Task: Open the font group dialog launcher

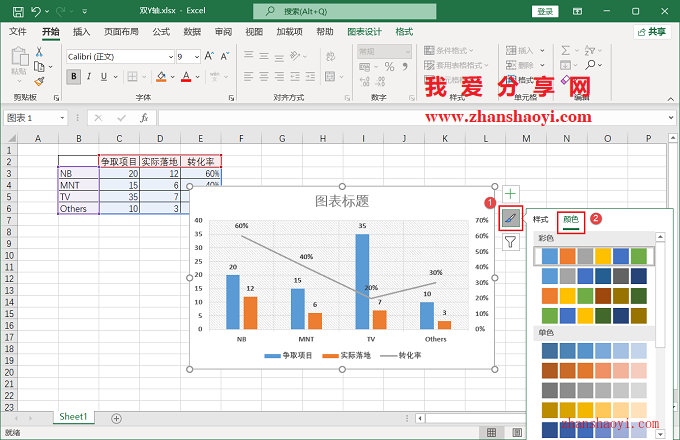Action: tap(231, 98)
